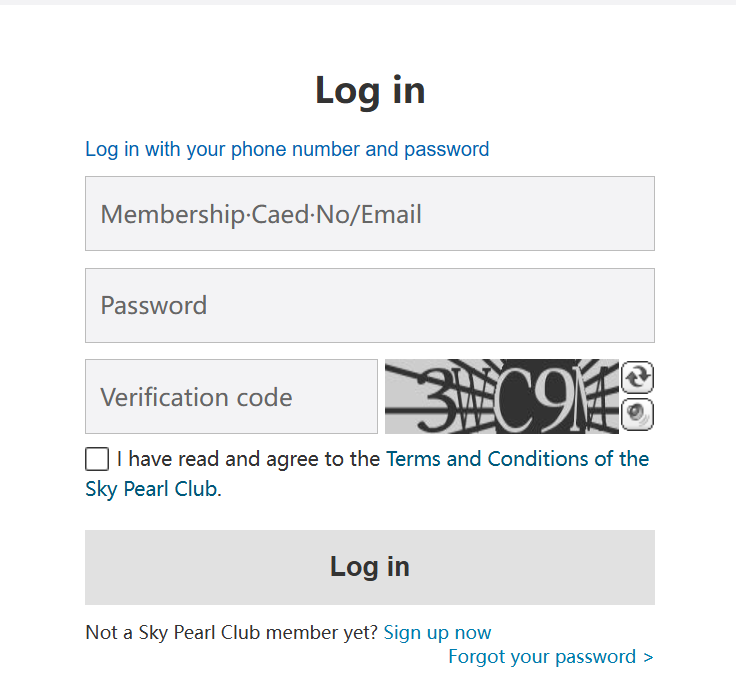The image size is (736, 699).
Task: Open the Sign up now link
Action: 437,633
